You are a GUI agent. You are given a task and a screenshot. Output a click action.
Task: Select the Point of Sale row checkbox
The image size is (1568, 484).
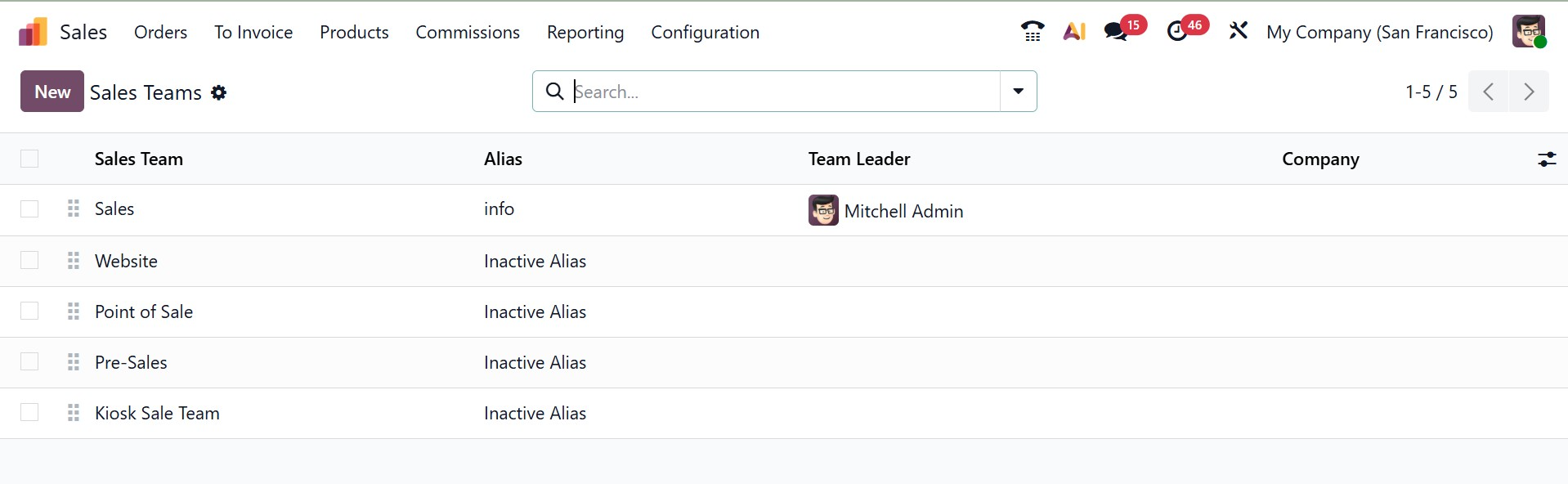[29, 311]
